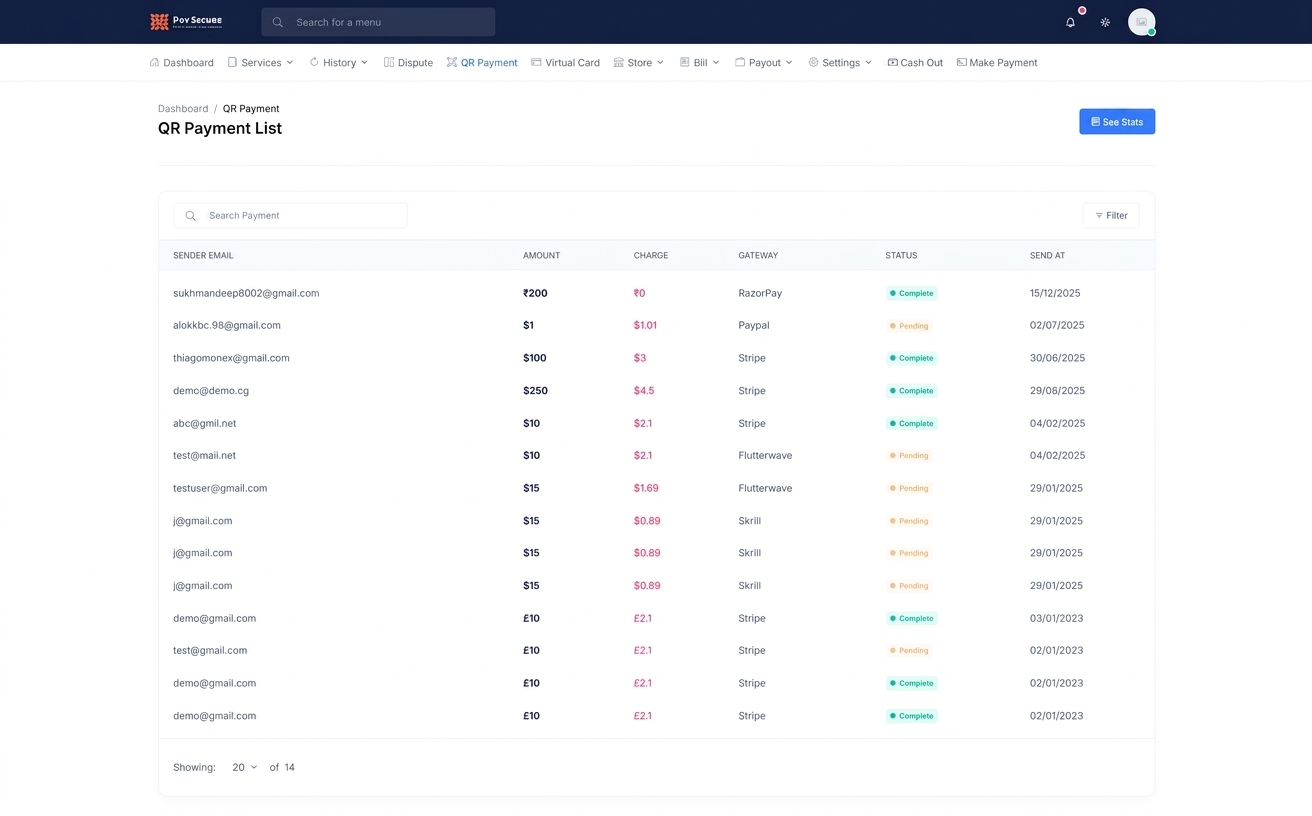Focus the Search Payment input field

click(290, 215)
